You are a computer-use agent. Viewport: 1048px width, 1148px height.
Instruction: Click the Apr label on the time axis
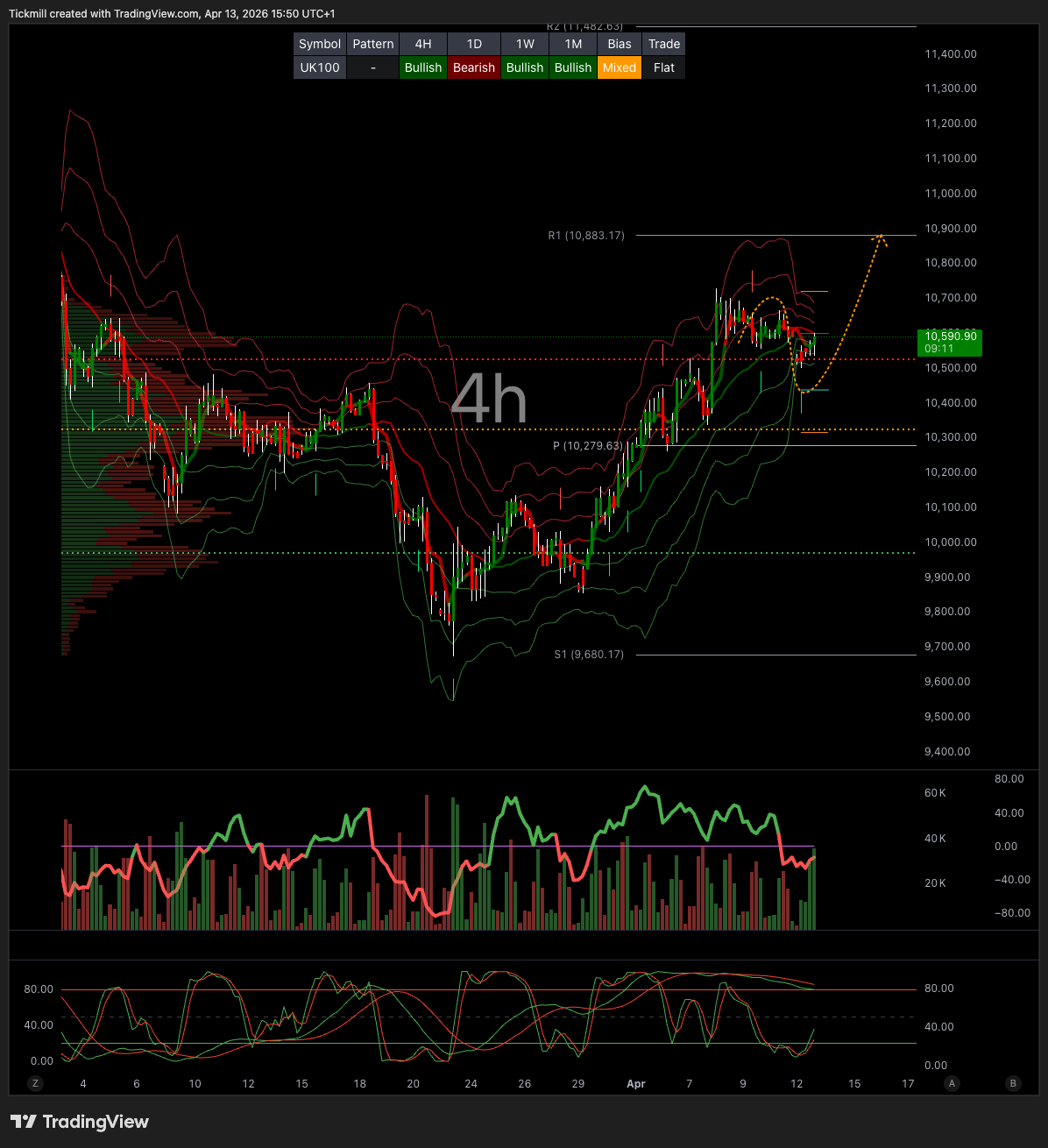636,1084
